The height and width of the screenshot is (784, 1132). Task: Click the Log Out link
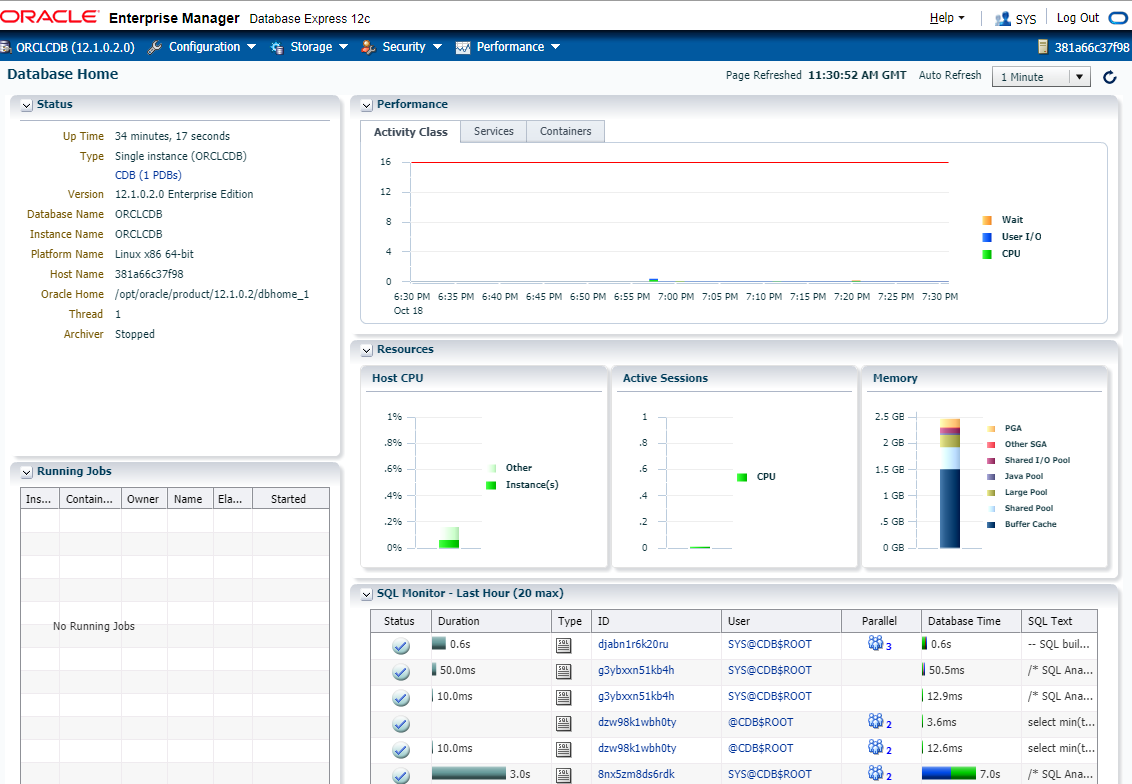1078,18
